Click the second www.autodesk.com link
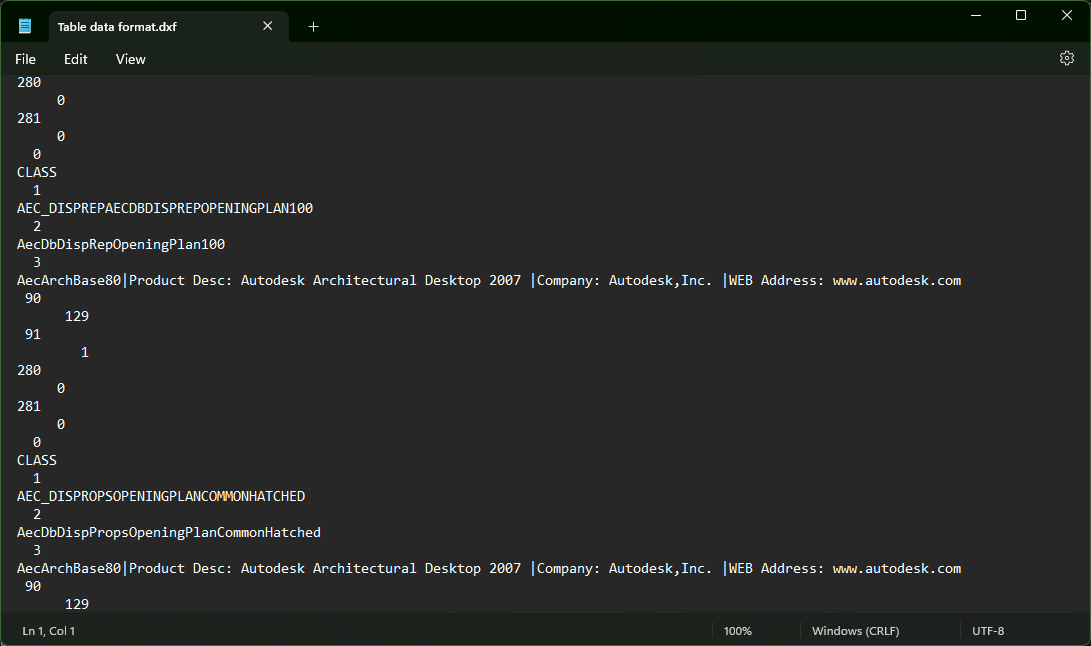The width and height of the screenshot is (1091, 646). 896,568
